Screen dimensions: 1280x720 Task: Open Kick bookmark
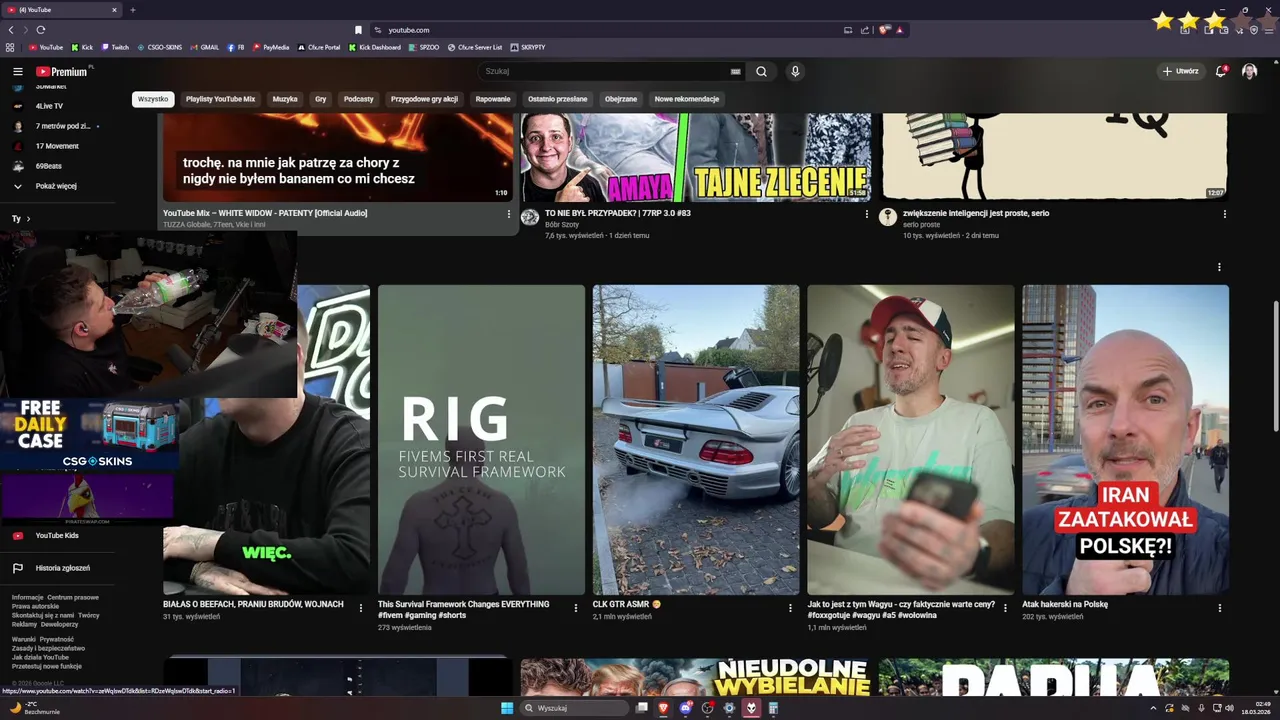pos(82,47)
